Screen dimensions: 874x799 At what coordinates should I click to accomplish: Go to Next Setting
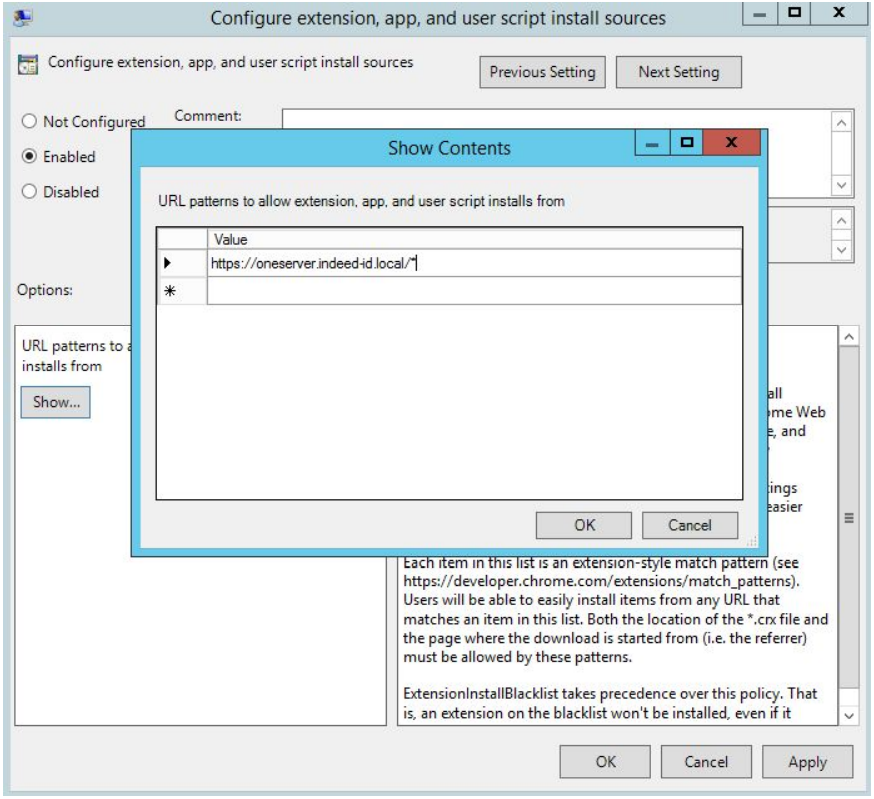click(678, 72)
